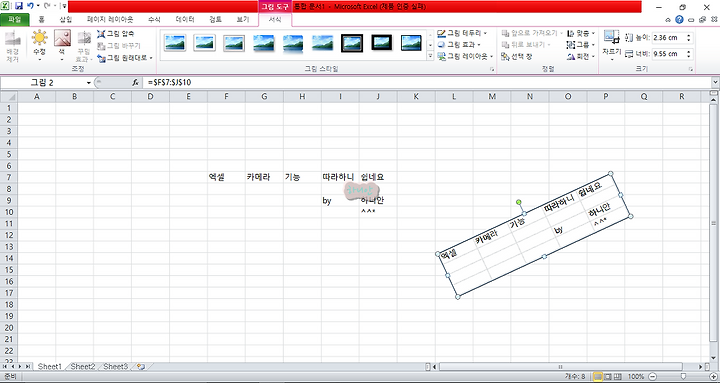720x383 pixels.
Task: Select the Sheet1 tab
Action: [50, 366]
